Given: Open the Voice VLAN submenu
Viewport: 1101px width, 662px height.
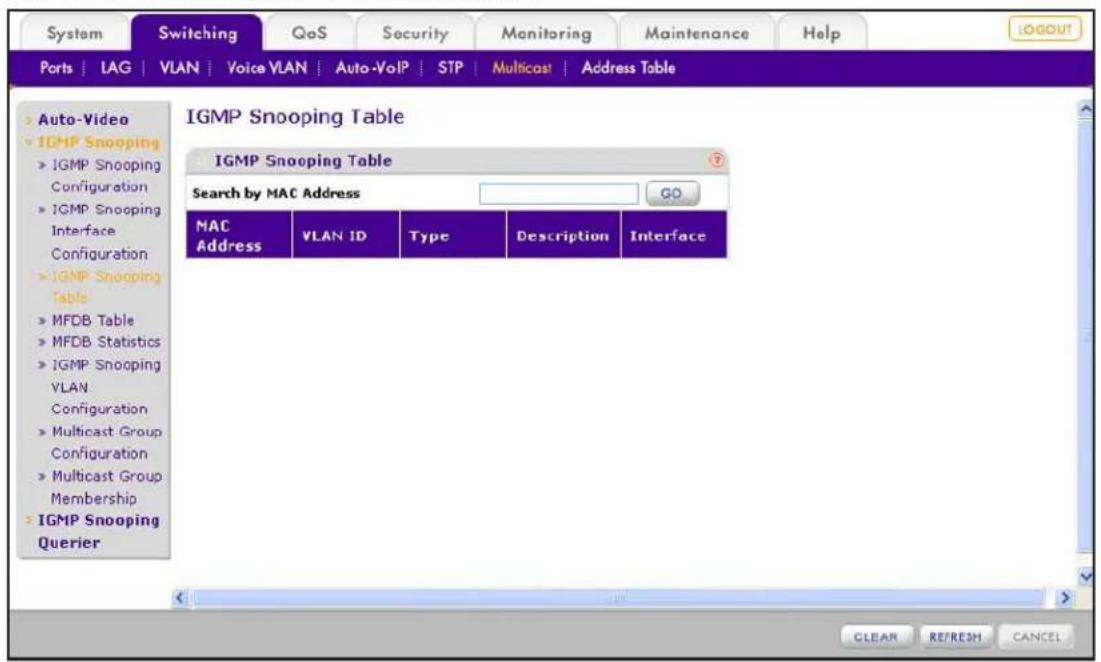Looking at the screenshot, I should pyautogui.click(x=267, y=68).
